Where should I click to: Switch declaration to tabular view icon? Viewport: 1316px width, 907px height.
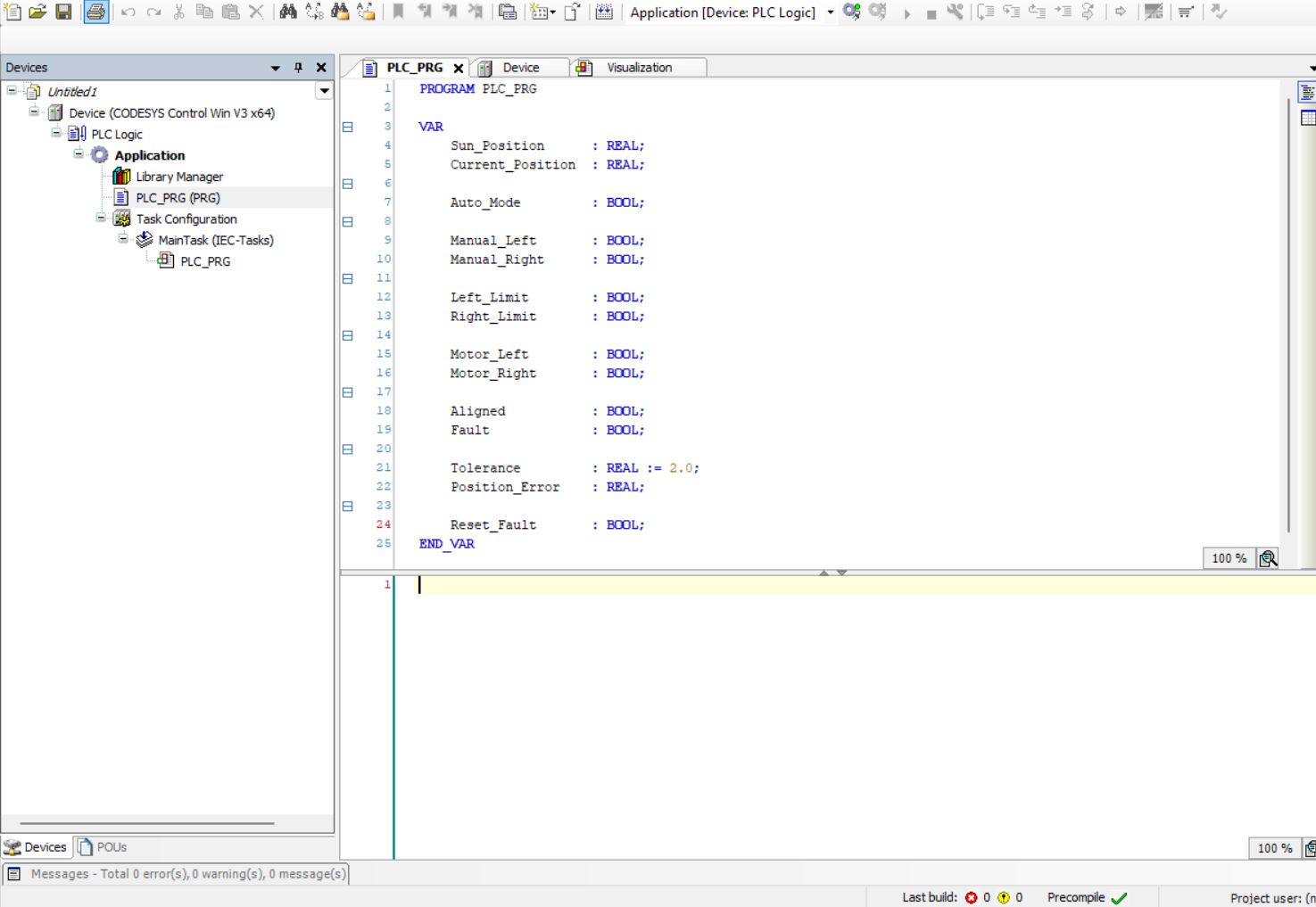(1307, 118)
